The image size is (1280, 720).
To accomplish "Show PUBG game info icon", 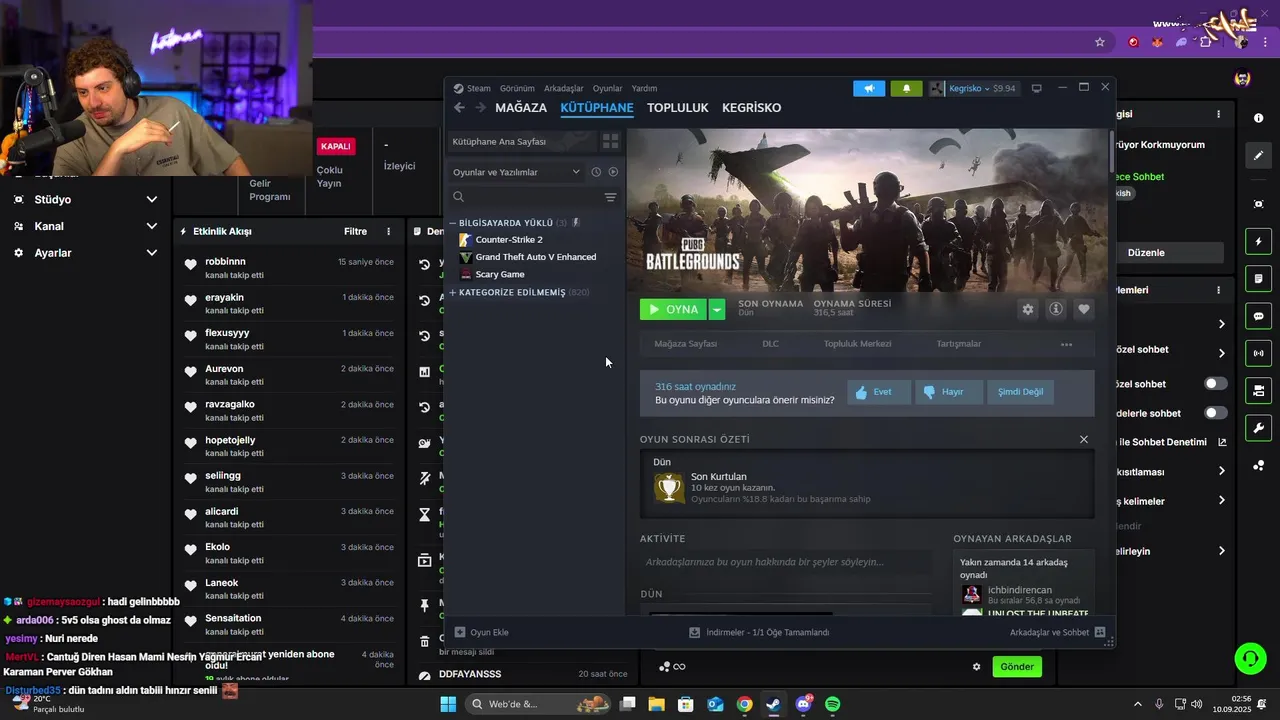I will click(1055, 309).
